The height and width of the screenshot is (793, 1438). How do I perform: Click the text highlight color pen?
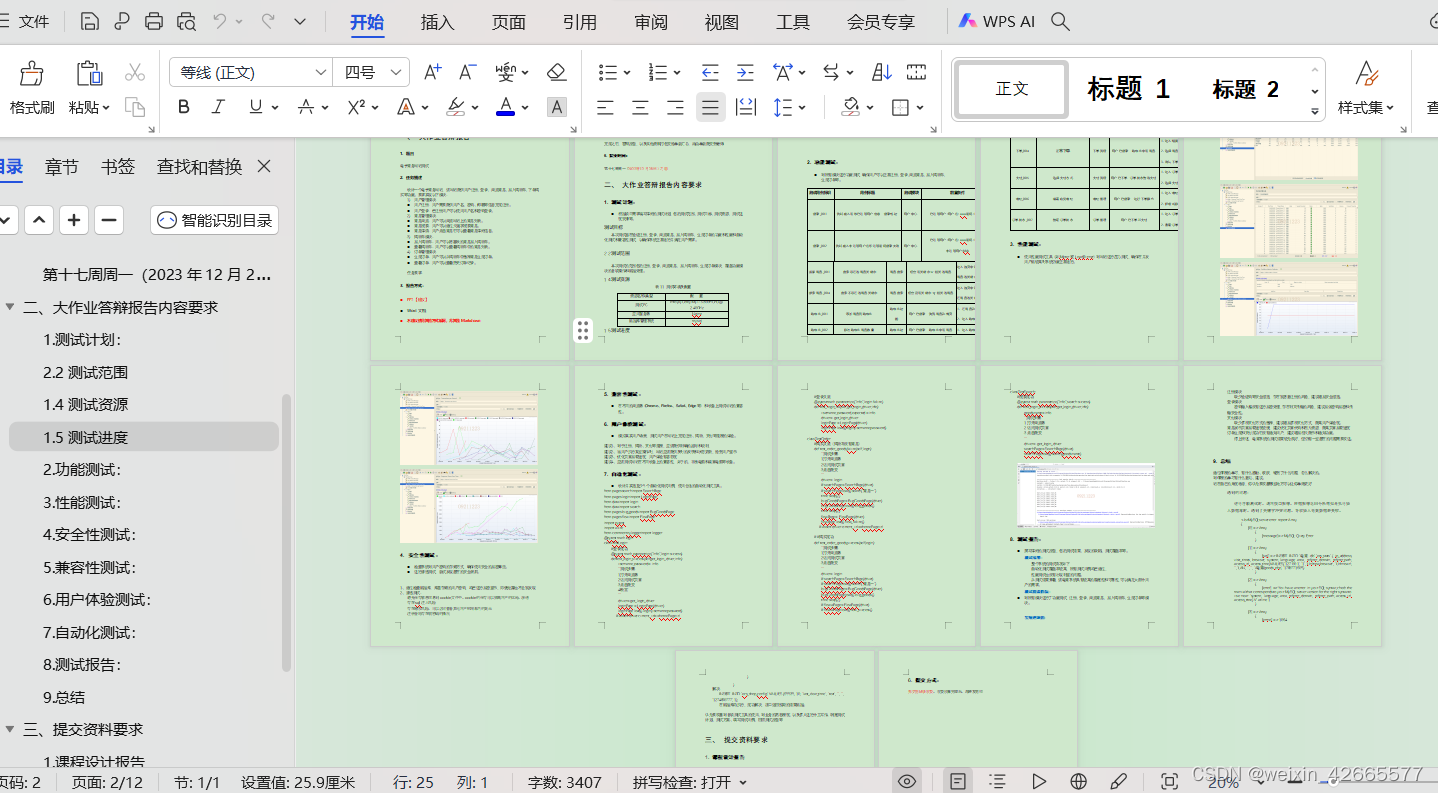point(455,107)
